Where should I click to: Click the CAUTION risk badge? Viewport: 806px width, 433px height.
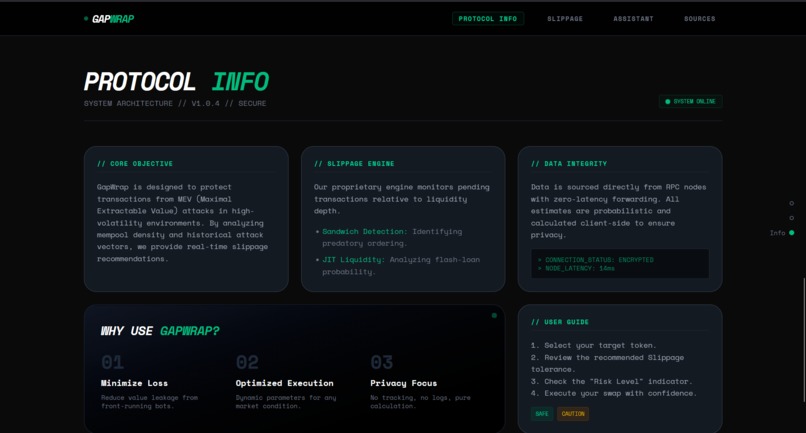coord(573,413)
